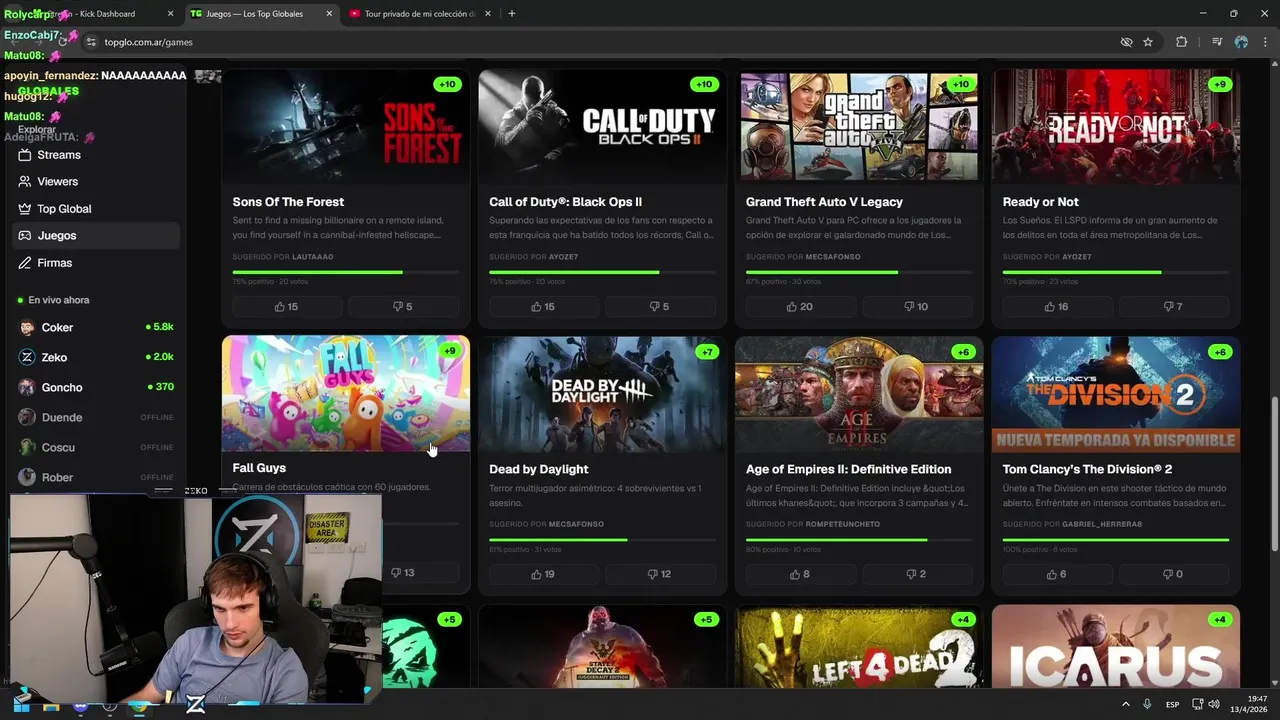This screenshot has height=720, width=1280.
Task: Open offline streamer Duende
Action: click(95, 417)
